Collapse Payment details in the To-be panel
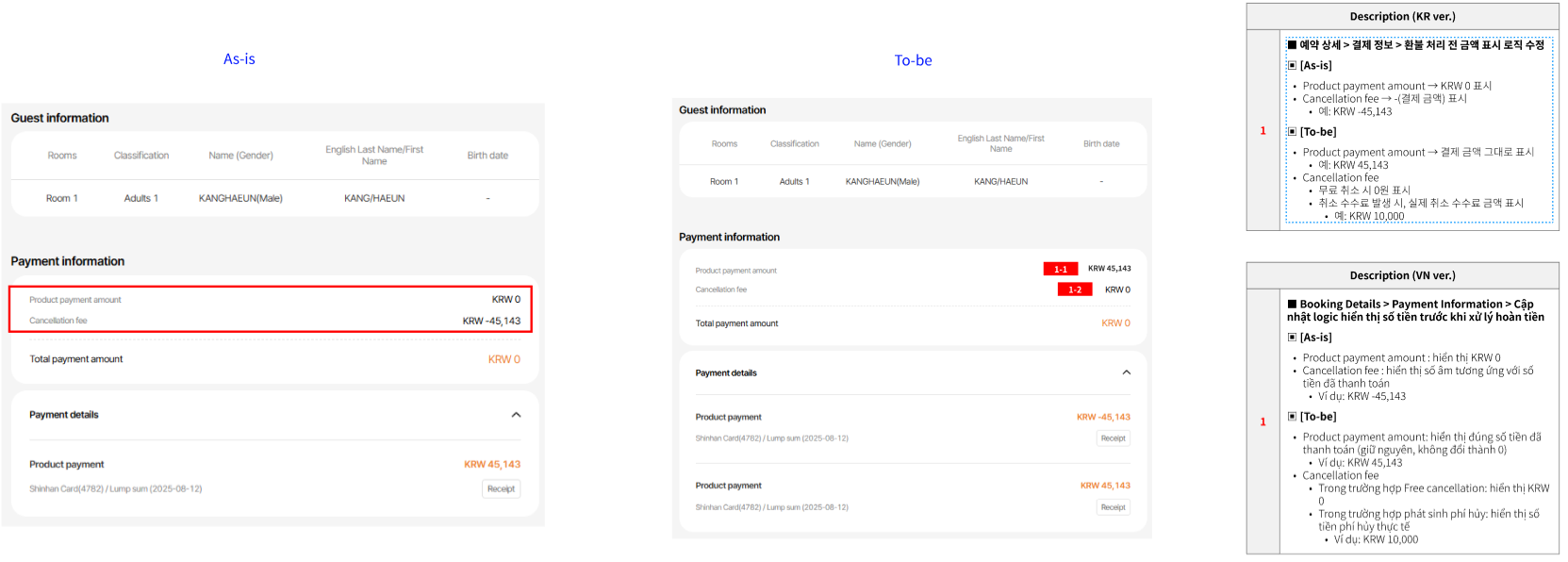Screen dimensions: 1568x562 (1126, 372)
